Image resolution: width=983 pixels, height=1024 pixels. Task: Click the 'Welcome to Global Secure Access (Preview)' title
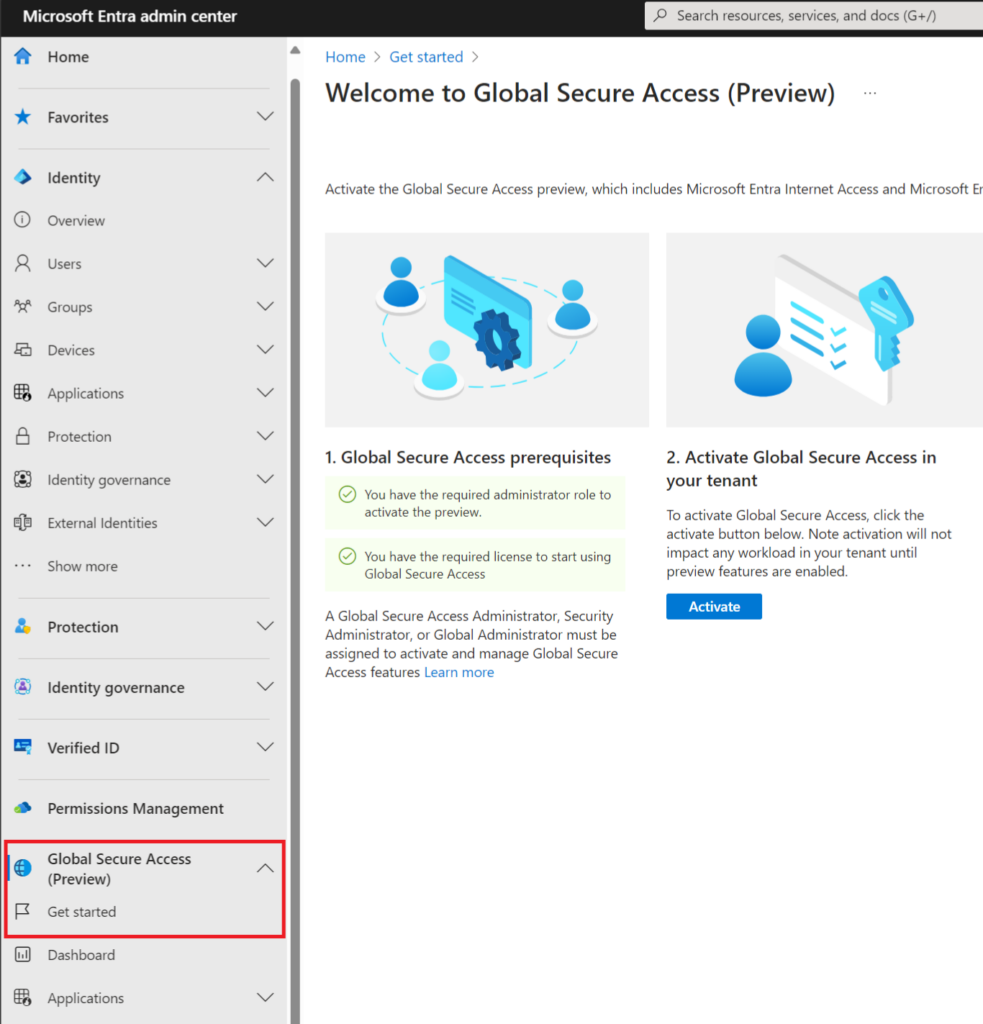coord(580,93)
